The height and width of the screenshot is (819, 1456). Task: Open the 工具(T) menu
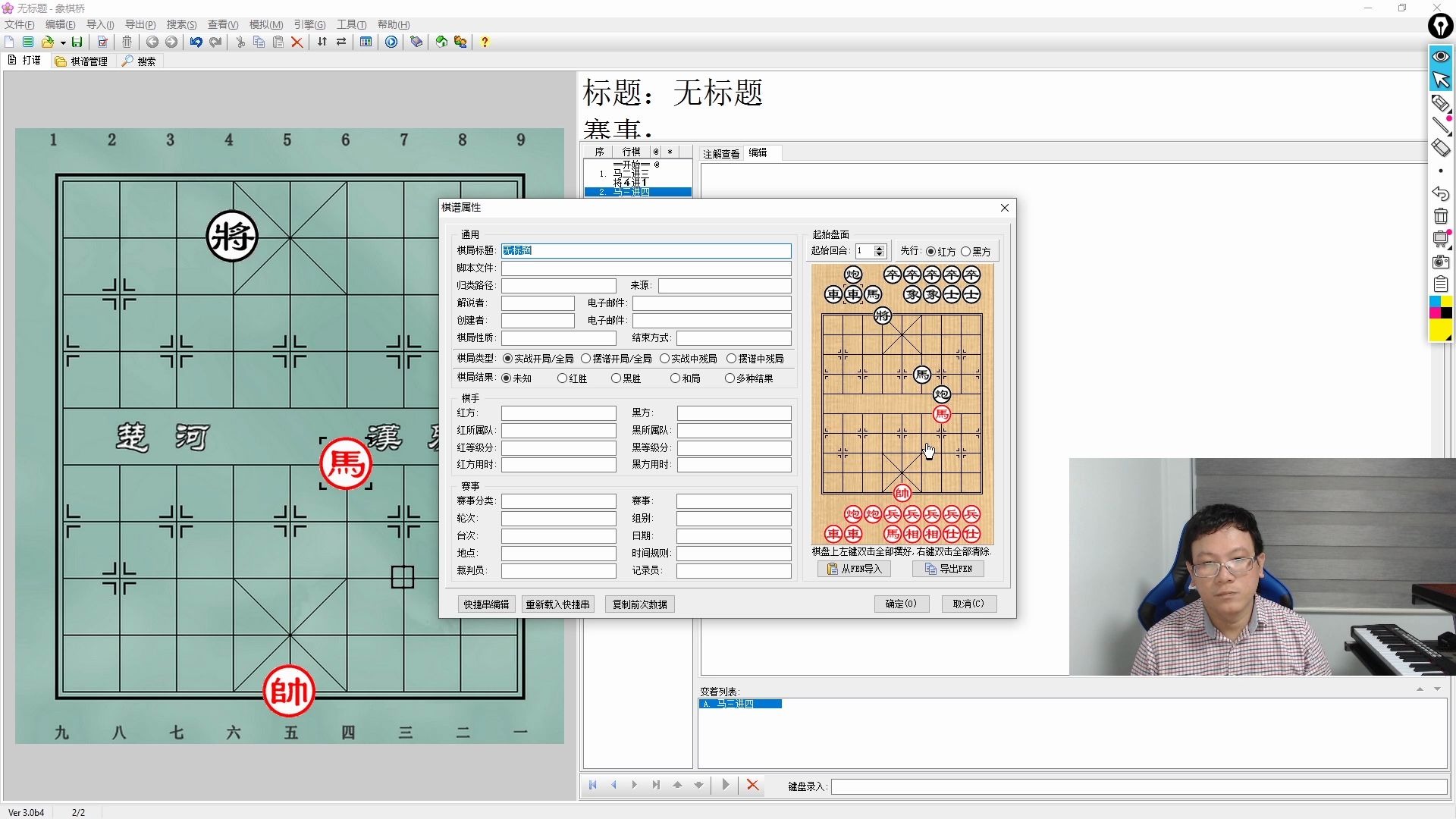(x=352, y=25)
